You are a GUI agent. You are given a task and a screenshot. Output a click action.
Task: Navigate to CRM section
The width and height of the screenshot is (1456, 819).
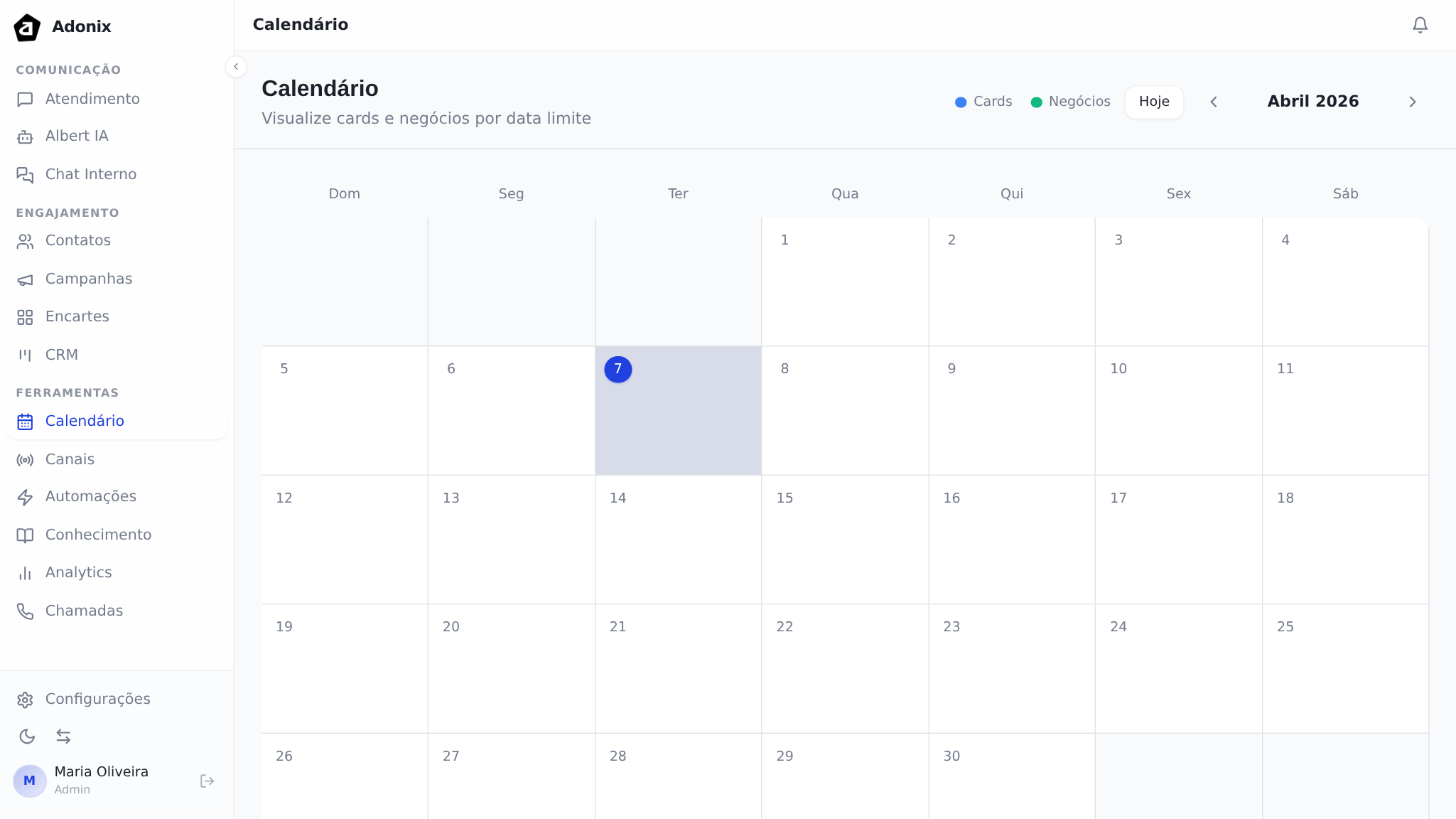pos(62,355)
